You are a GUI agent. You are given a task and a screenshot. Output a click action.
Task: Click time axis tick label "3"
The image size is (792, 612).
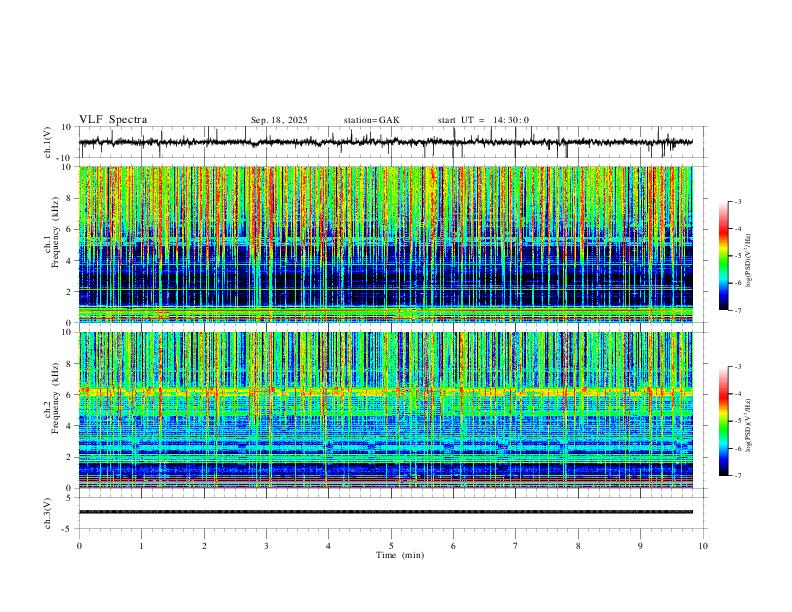pos(266,546)
